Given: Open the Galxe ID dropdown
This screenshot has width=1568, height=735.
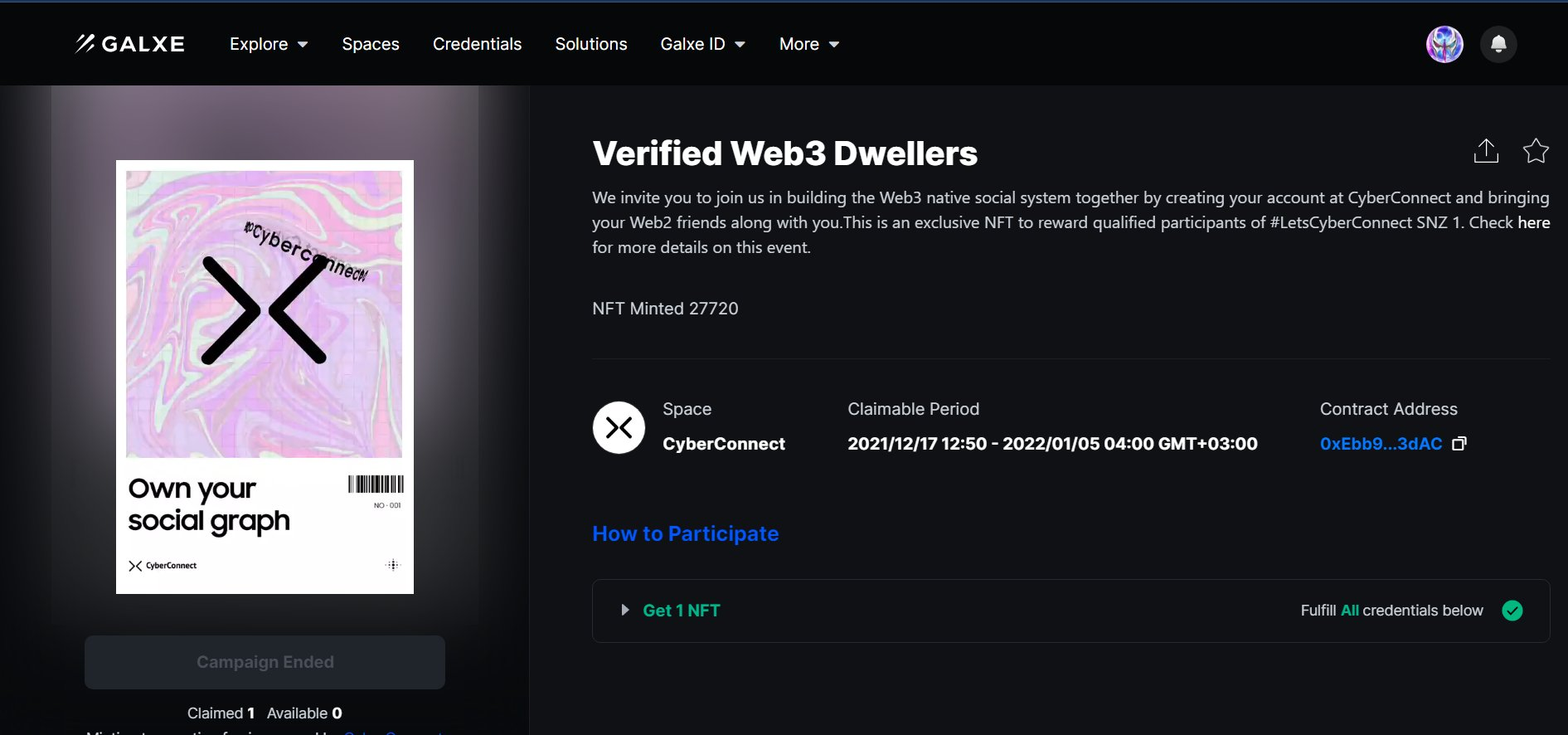Looking at the screenshot, I should [x=702, y=44].
